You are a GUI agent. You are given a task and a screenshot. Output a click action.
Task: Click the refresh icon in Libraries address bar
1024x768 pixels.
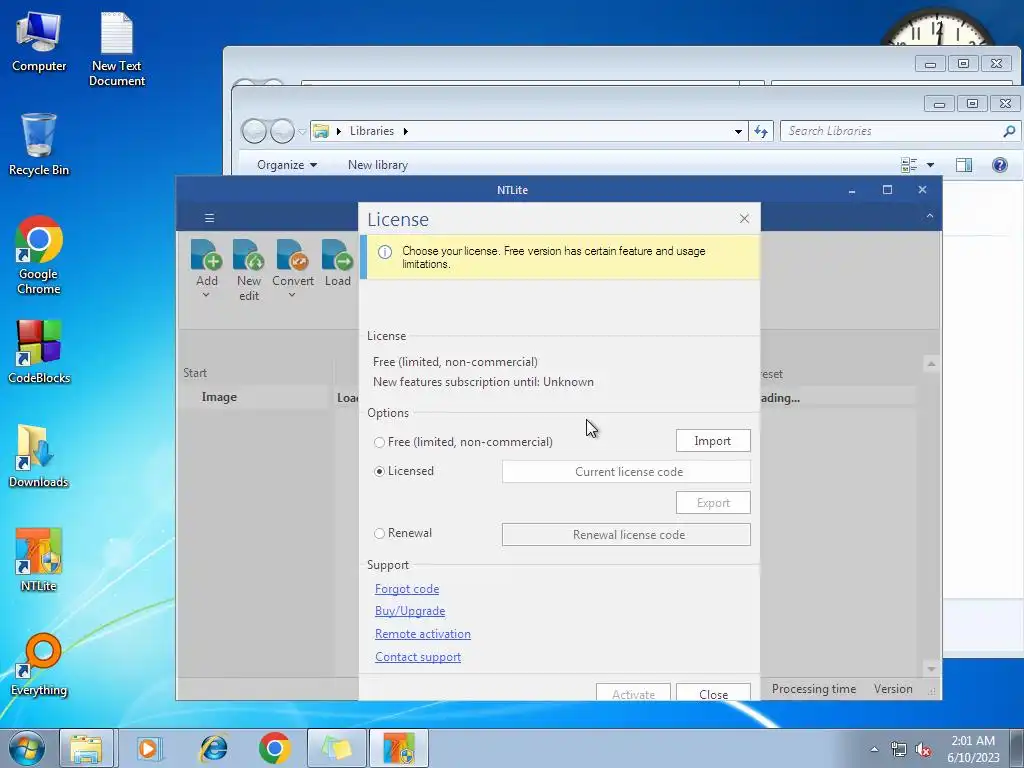(761, 131)
